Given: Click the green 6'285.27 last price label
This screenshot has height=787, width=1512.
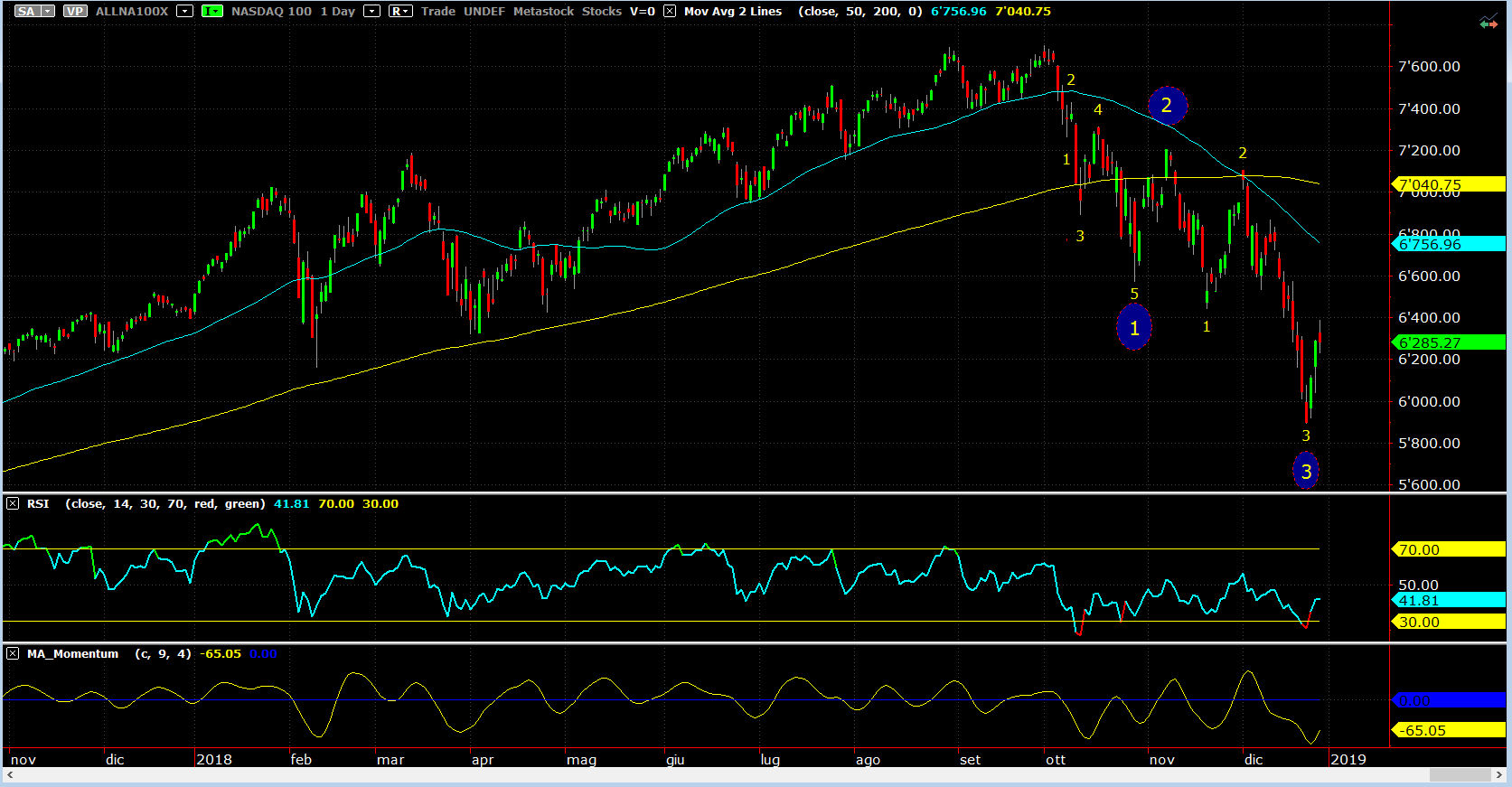Looking at the screenshot, I should [x=1445, y=342].
